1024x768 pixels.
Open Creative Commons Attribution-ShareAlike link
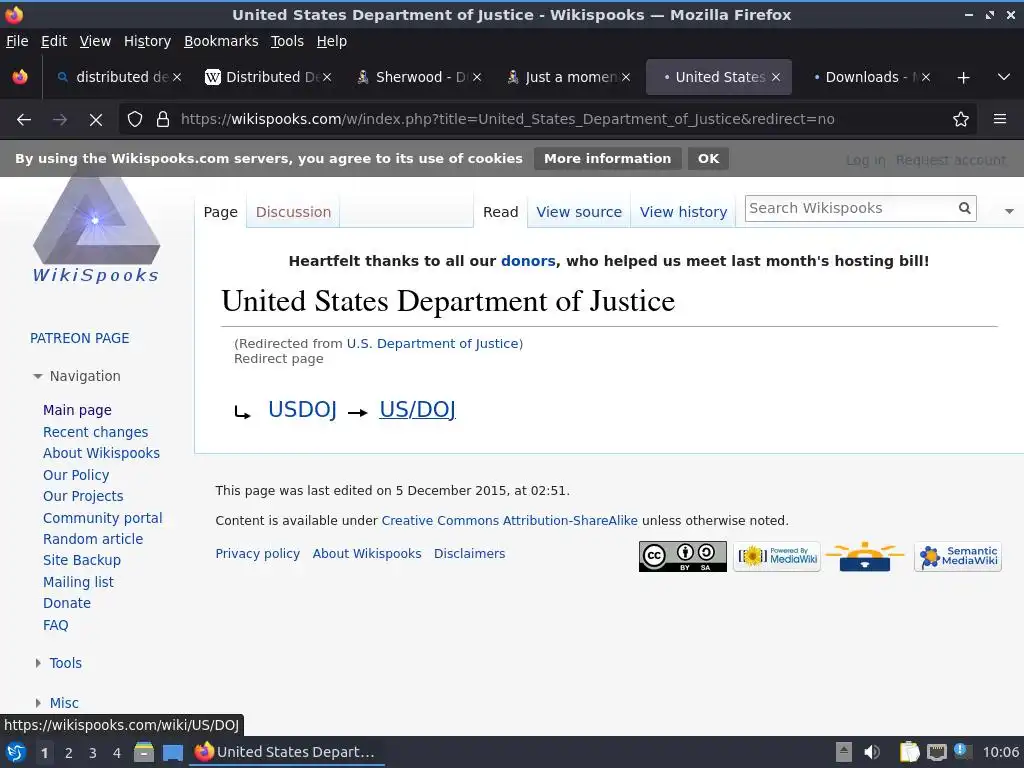tap(509, 520)
